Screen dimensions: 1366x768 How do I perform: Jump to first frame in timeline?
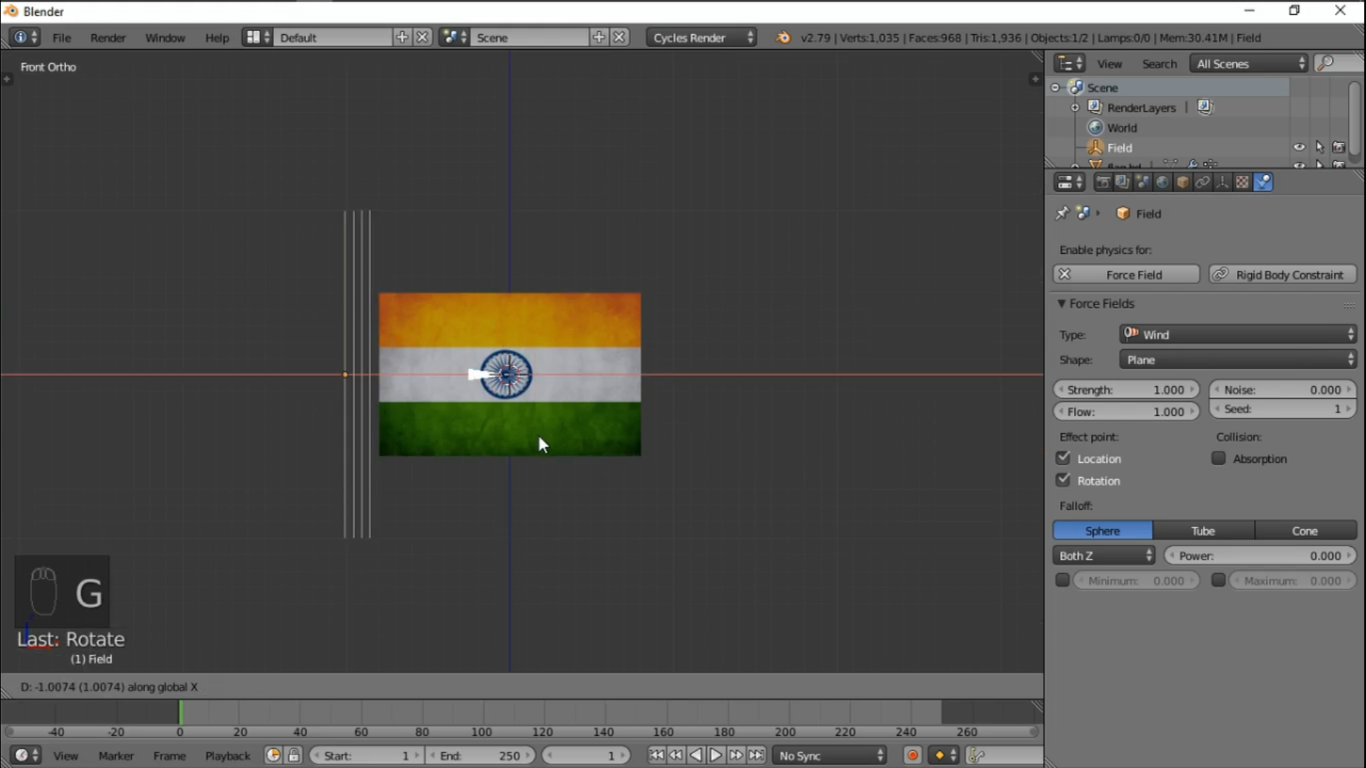[x=656, y=755]
